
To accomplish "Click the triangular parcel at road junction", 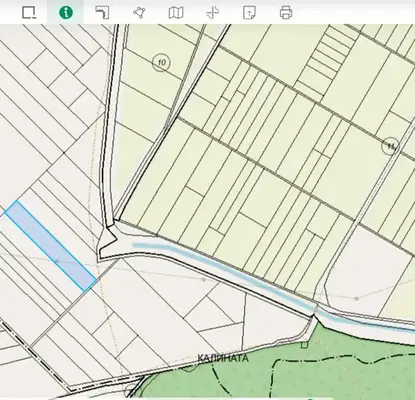I will [x=106, y=238].
